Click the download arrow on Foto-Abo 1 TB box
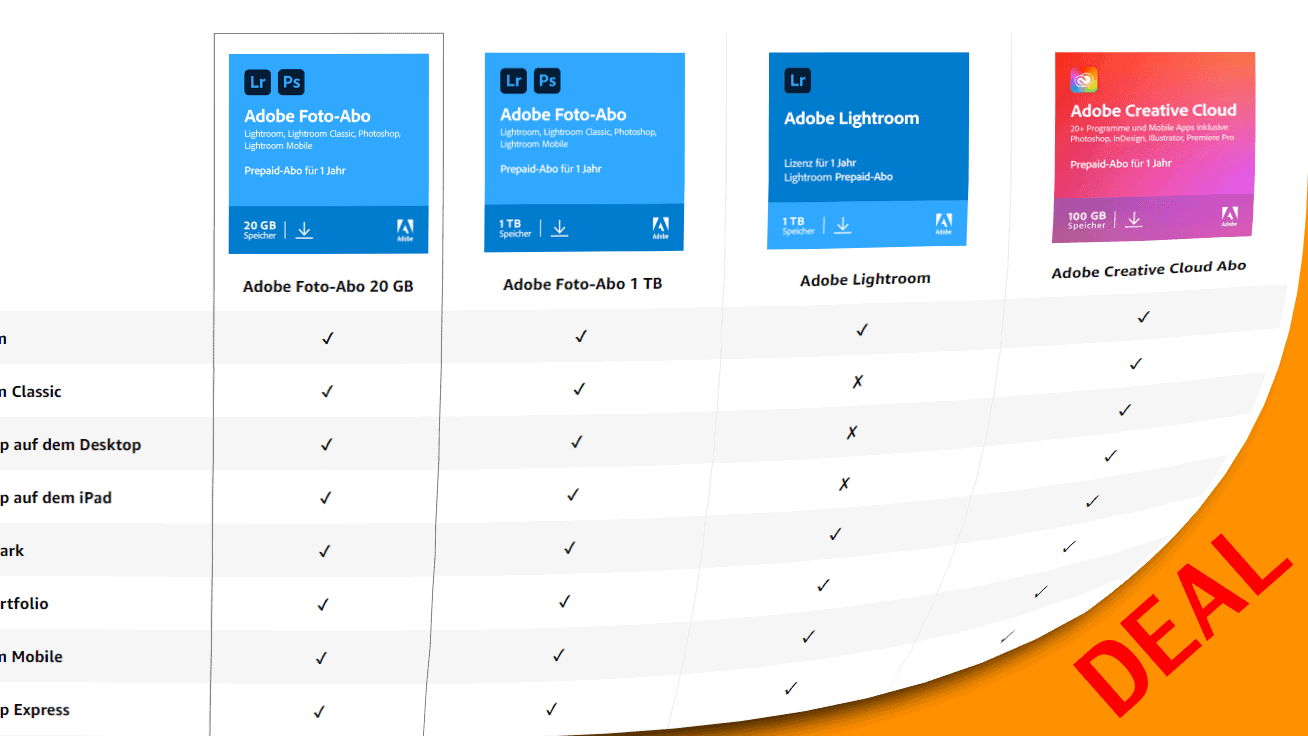 point(560,228)
